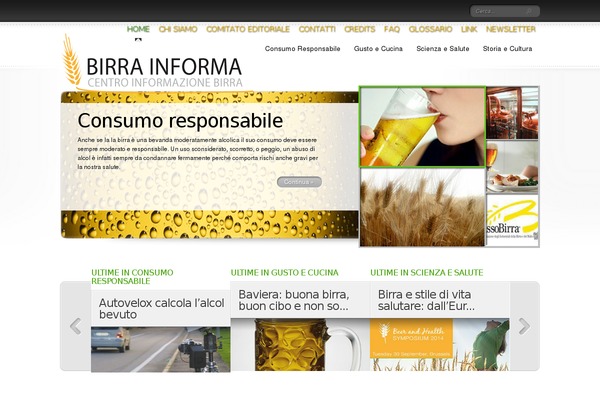Click carousel next arrow
600x400 pixels.
click(524, 326)
